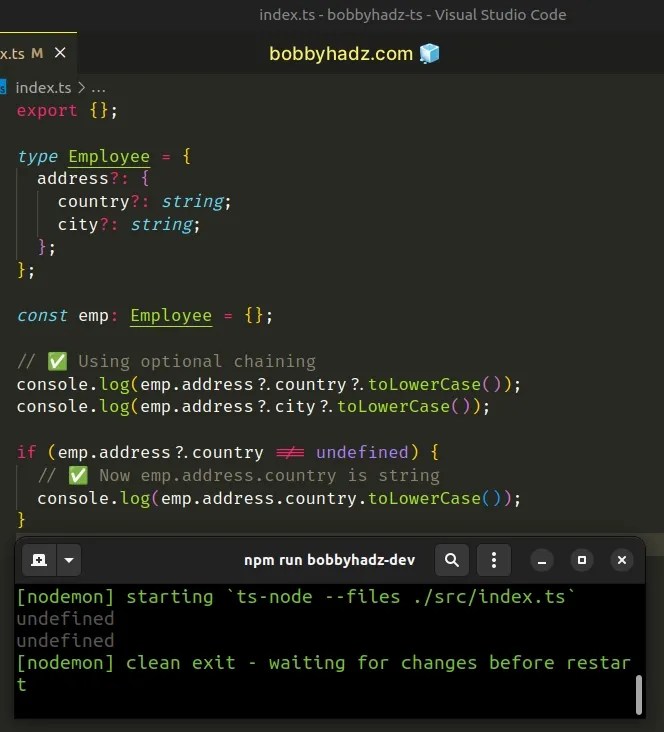
Task: Open terminal search with magnifier icon
Action: point(452,560)
